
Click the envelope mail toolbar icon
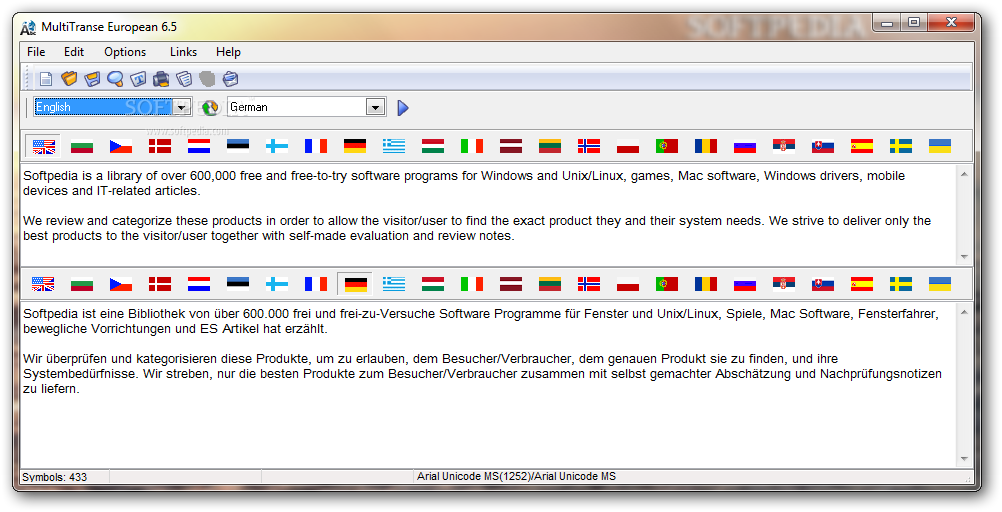[230, 79]
